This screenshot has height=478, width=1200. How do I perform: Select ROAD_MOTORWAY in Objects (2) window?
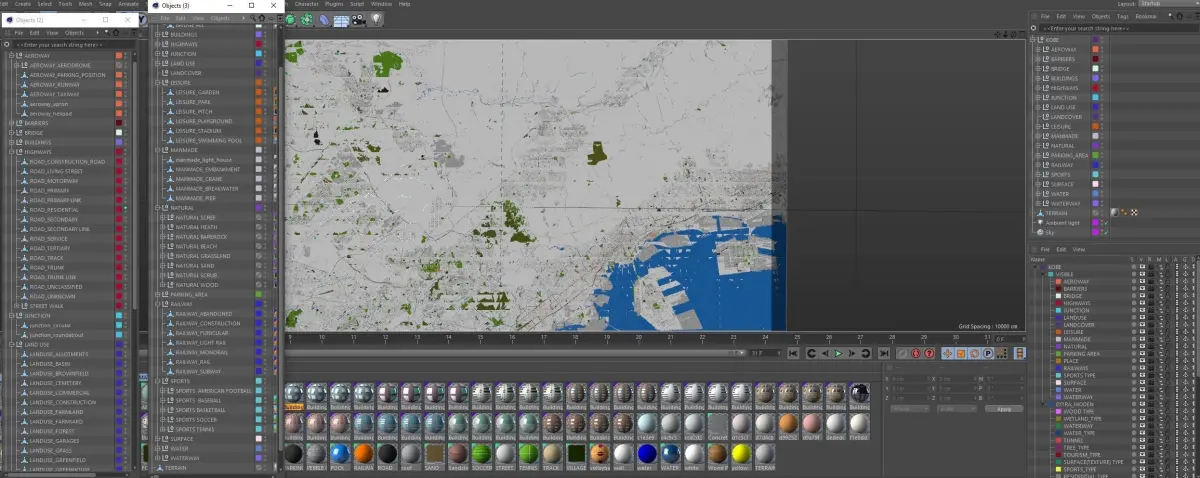pyautogui.click(x=54, y=181)
